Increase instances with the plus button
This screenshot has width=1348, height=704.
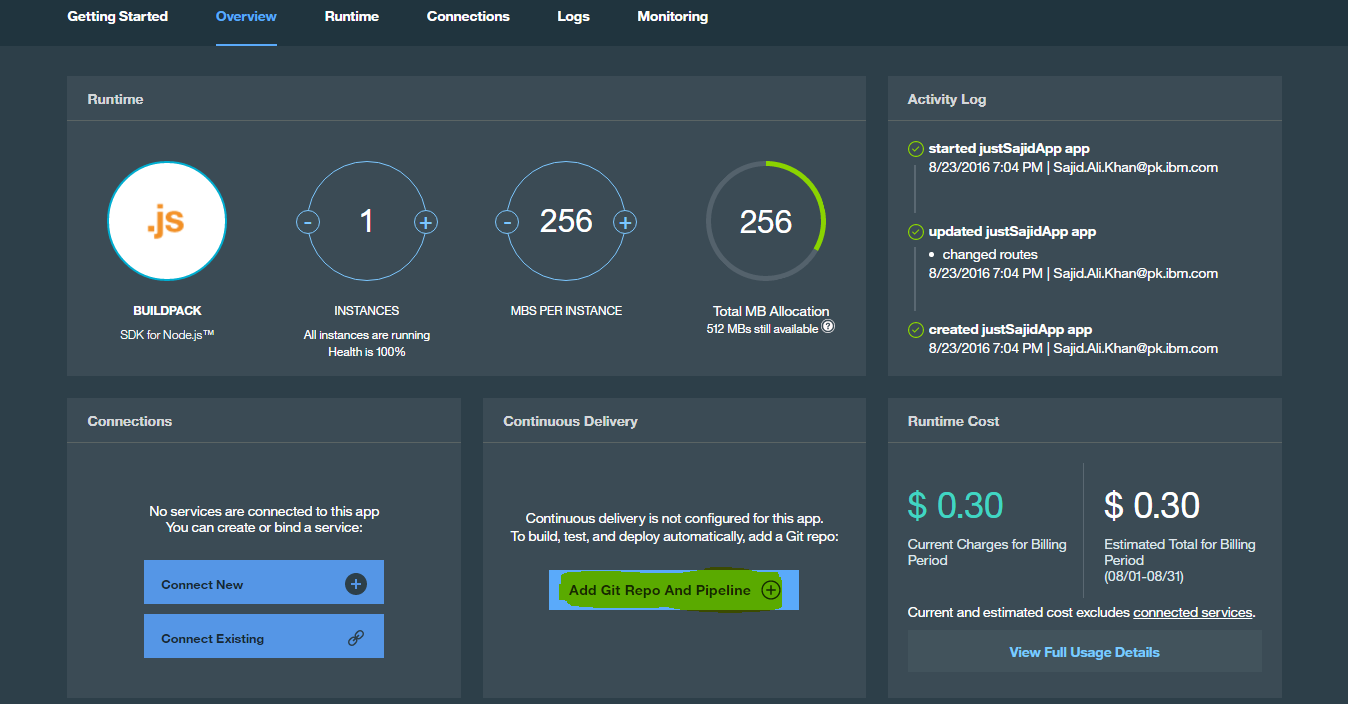click(425, 222)
